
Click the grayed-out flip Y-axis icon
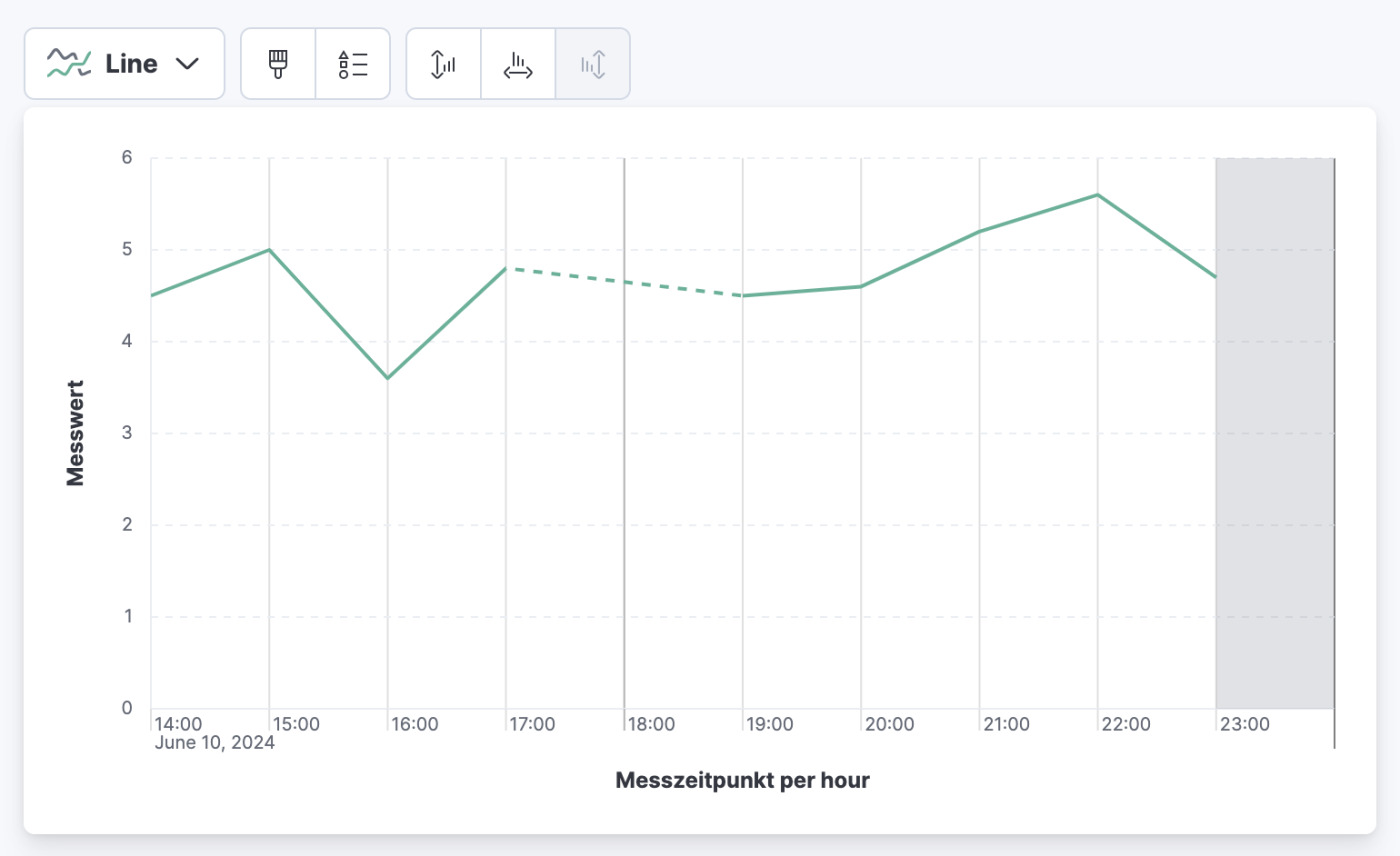pos(592,63)
